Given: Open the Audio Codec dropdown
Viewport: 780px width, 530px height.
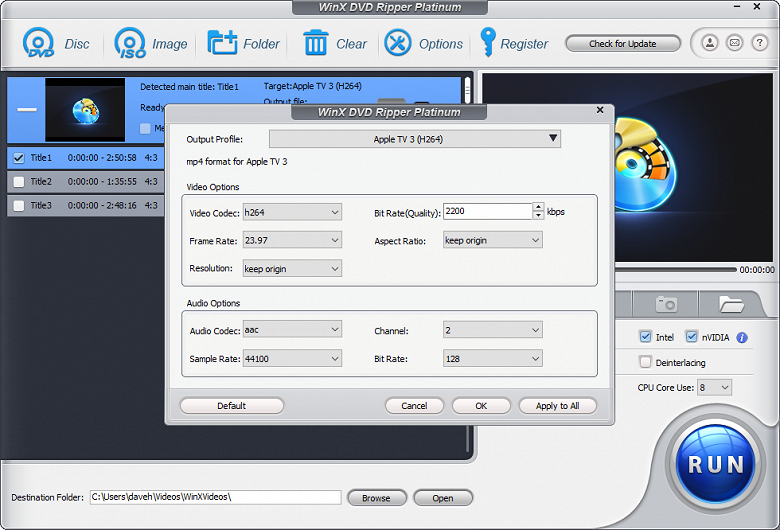Looking at the screenshot, I should coord(292,329).
